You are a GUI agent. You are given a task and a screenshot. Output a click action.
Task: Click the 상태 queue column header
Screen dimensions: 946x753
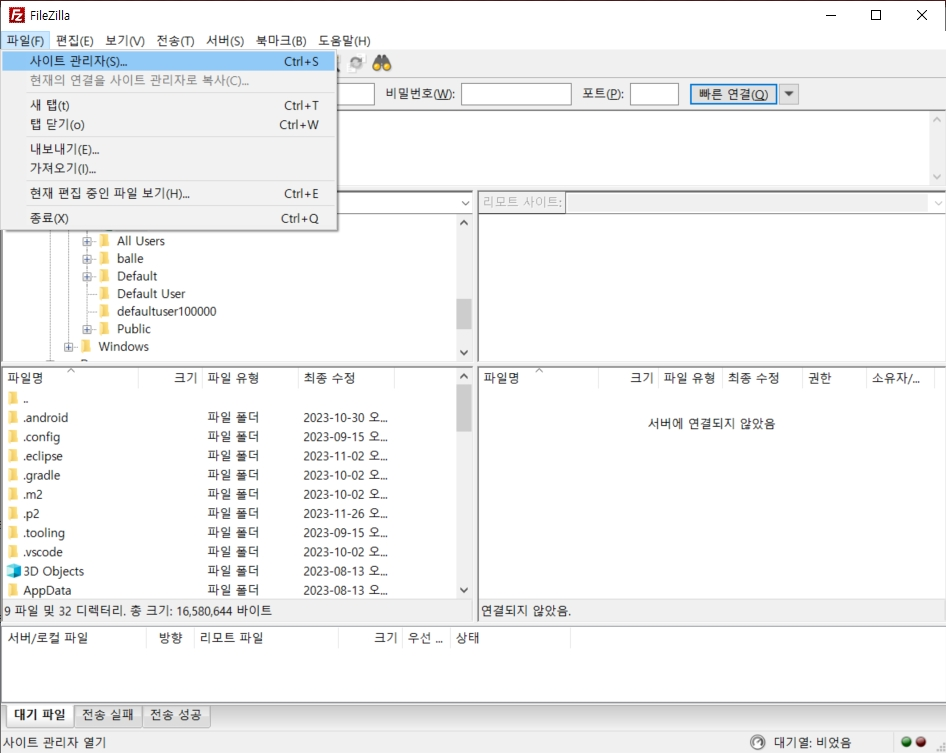pos(510,638)
